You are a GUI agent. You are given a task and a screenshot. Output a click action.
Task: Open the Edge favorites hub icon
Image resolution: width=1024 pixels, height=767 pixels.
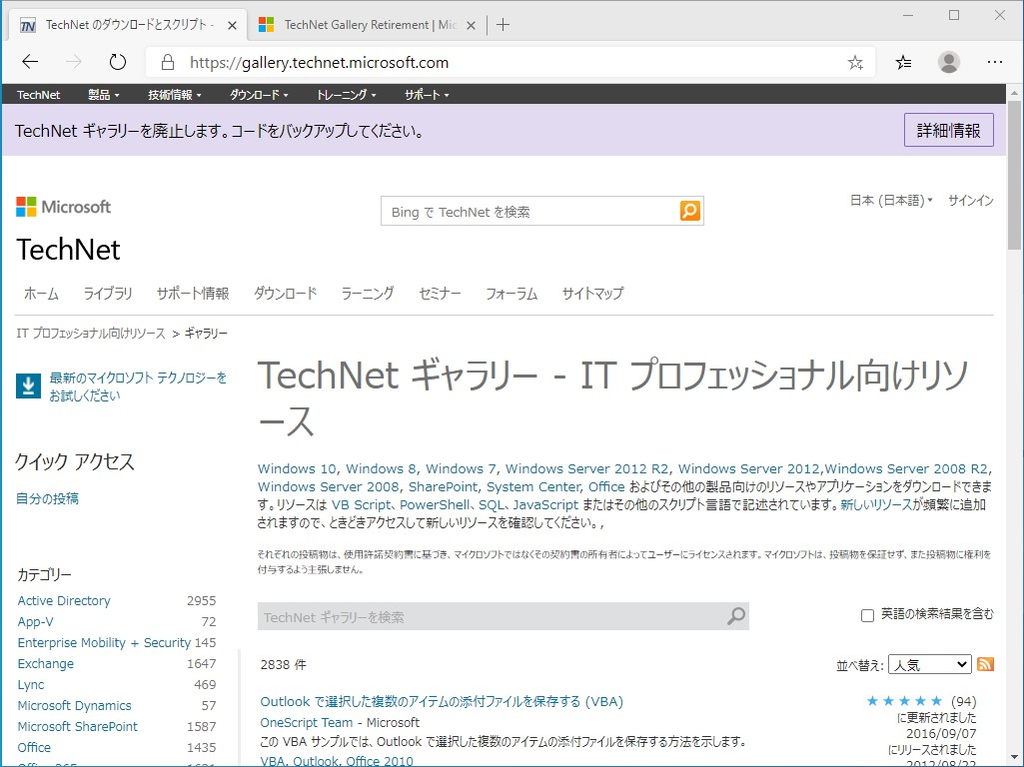[903, 61]
